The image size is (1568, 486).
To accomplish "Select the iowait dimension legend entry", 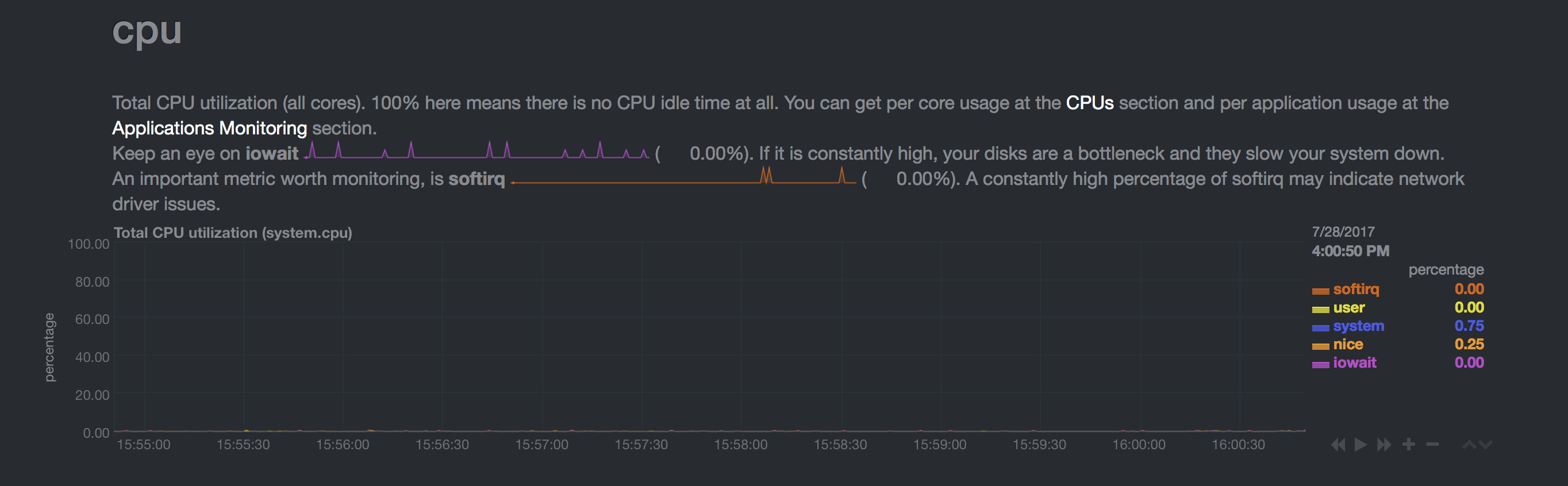I will click(1354, 362).
